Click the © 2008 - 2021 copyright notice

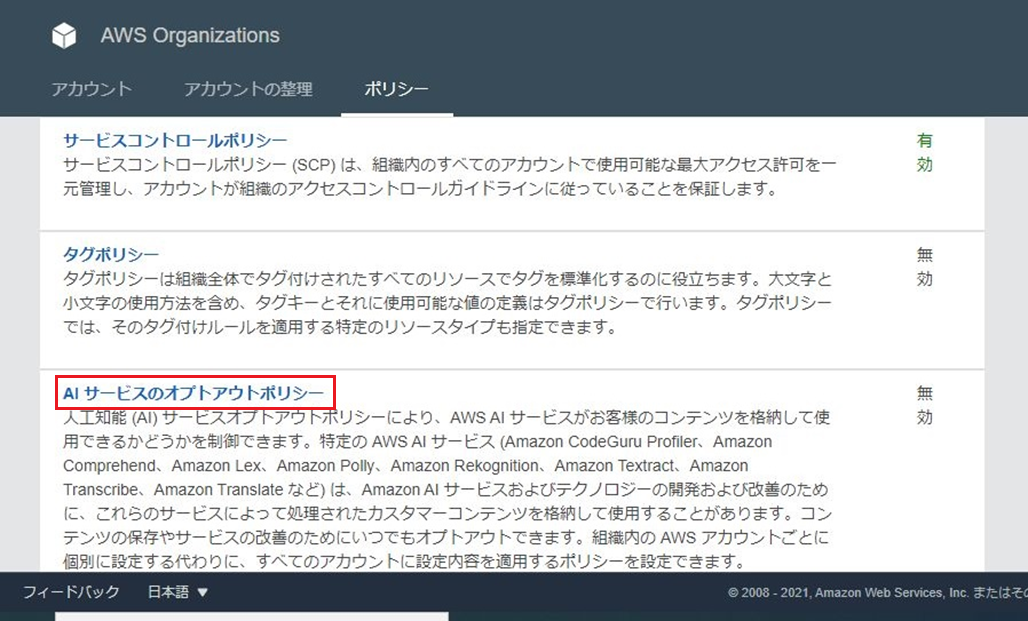point(877,593)
